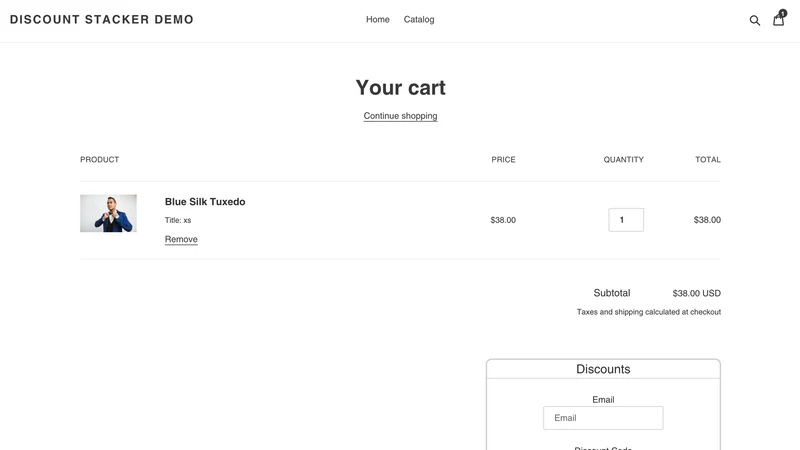Open the Blue Silk Tuxedo product title

tap(205, 202)
